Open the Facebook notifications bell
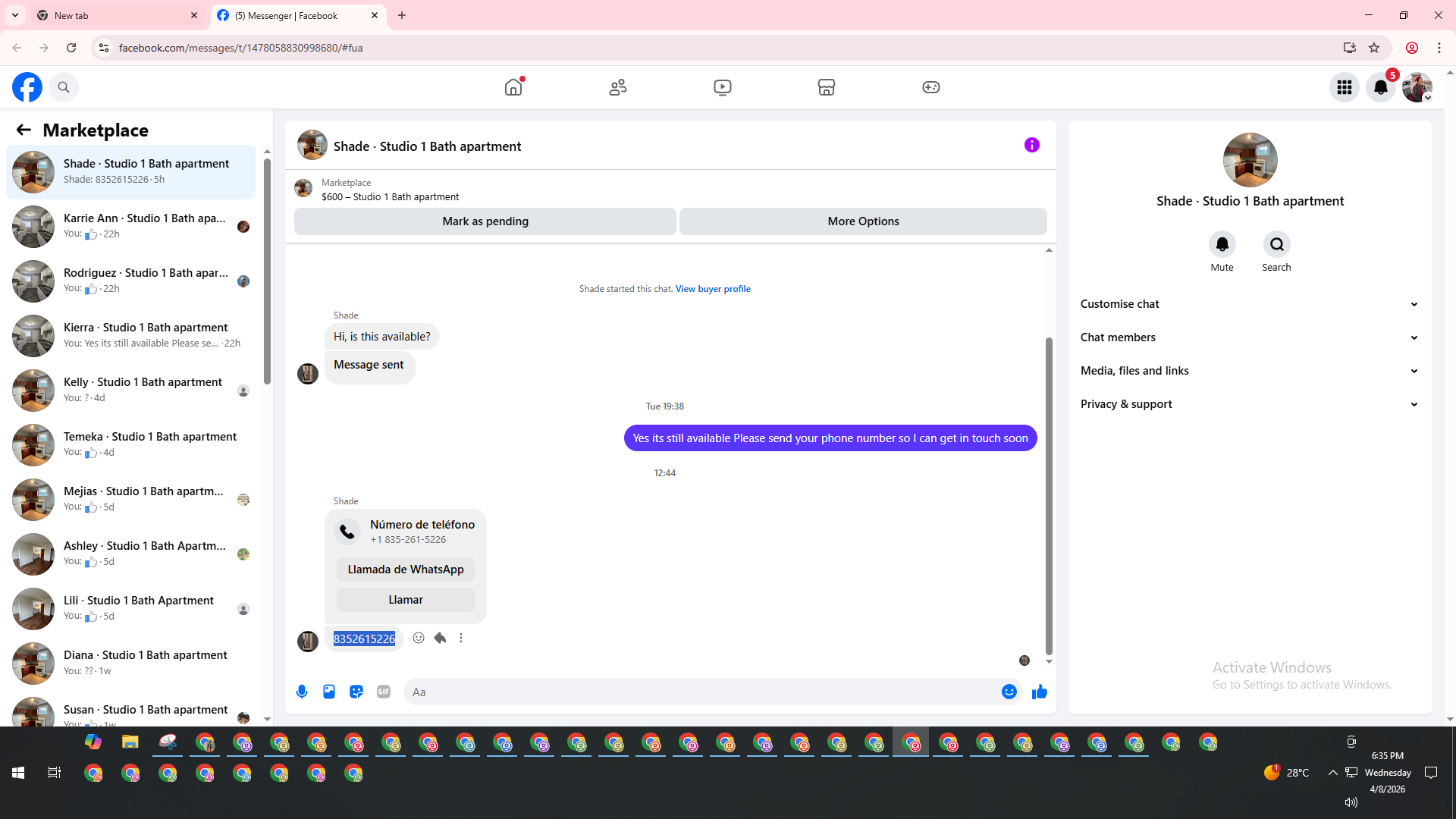This screenshot has height=819, width=1456. (1380, 87)
